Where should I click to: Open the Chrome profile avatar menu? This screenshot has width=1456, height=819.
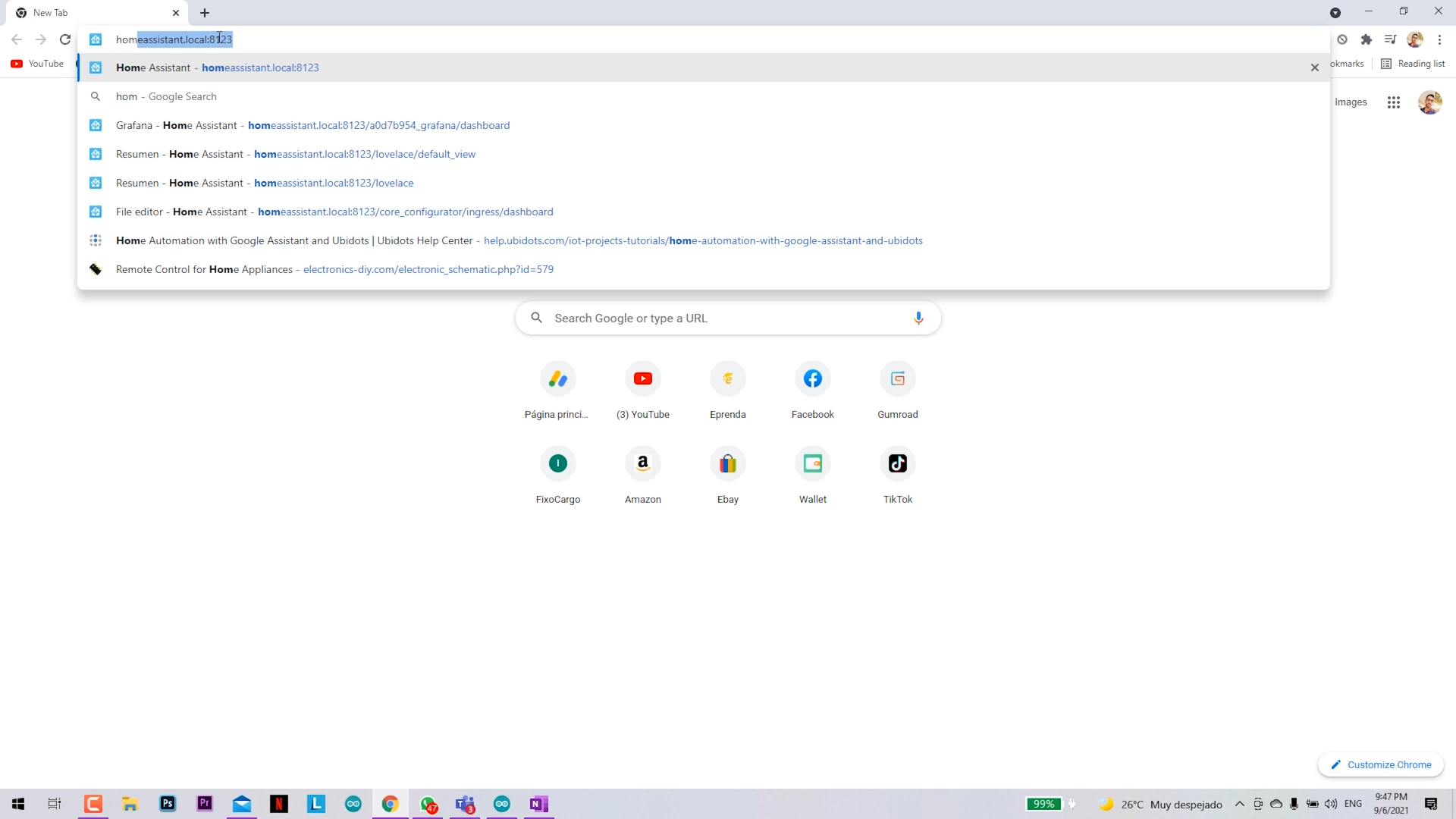click(x=1415, y=39)
